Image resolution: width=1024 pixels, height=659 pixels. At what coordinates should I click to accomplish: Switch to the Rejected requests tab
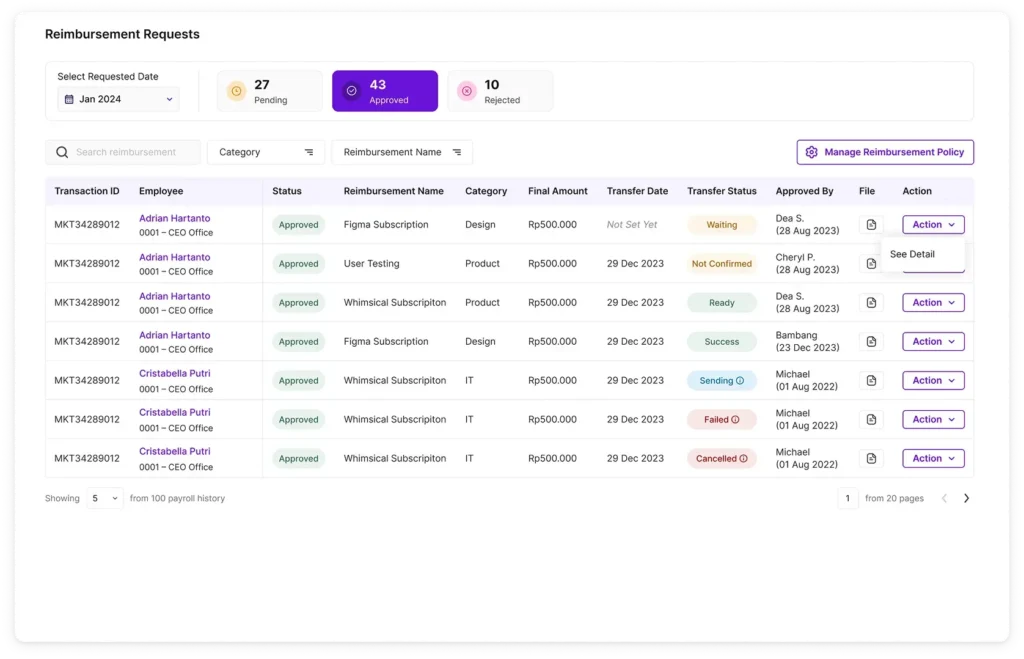click(500, 90)
